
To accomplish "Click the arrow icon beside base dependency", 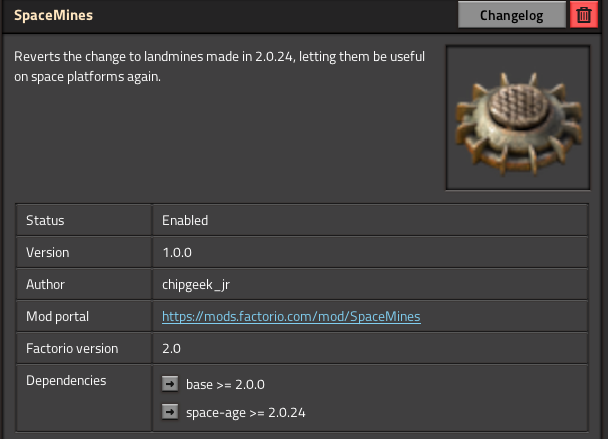I will coord(170,384).
